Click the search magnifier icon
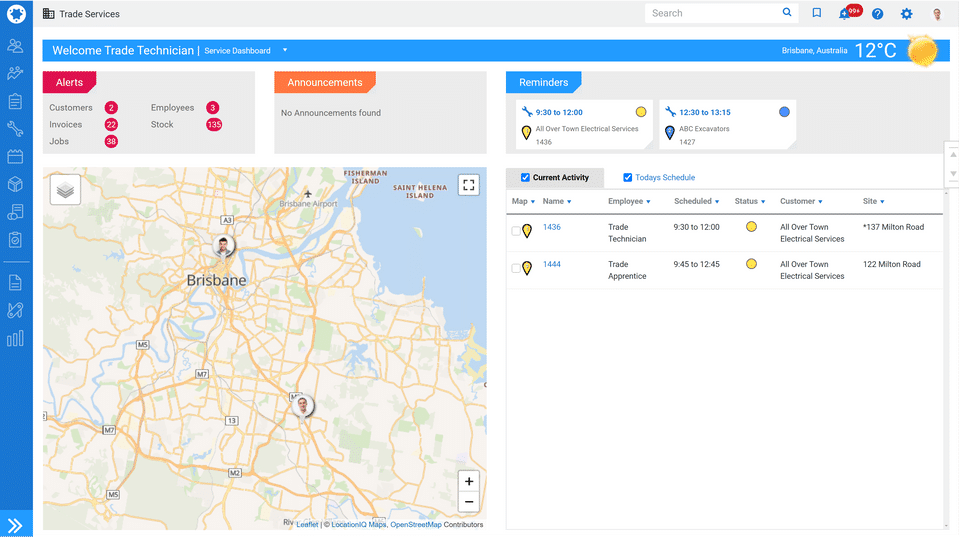This screenshot has width=960, height=537. [787, 12]
